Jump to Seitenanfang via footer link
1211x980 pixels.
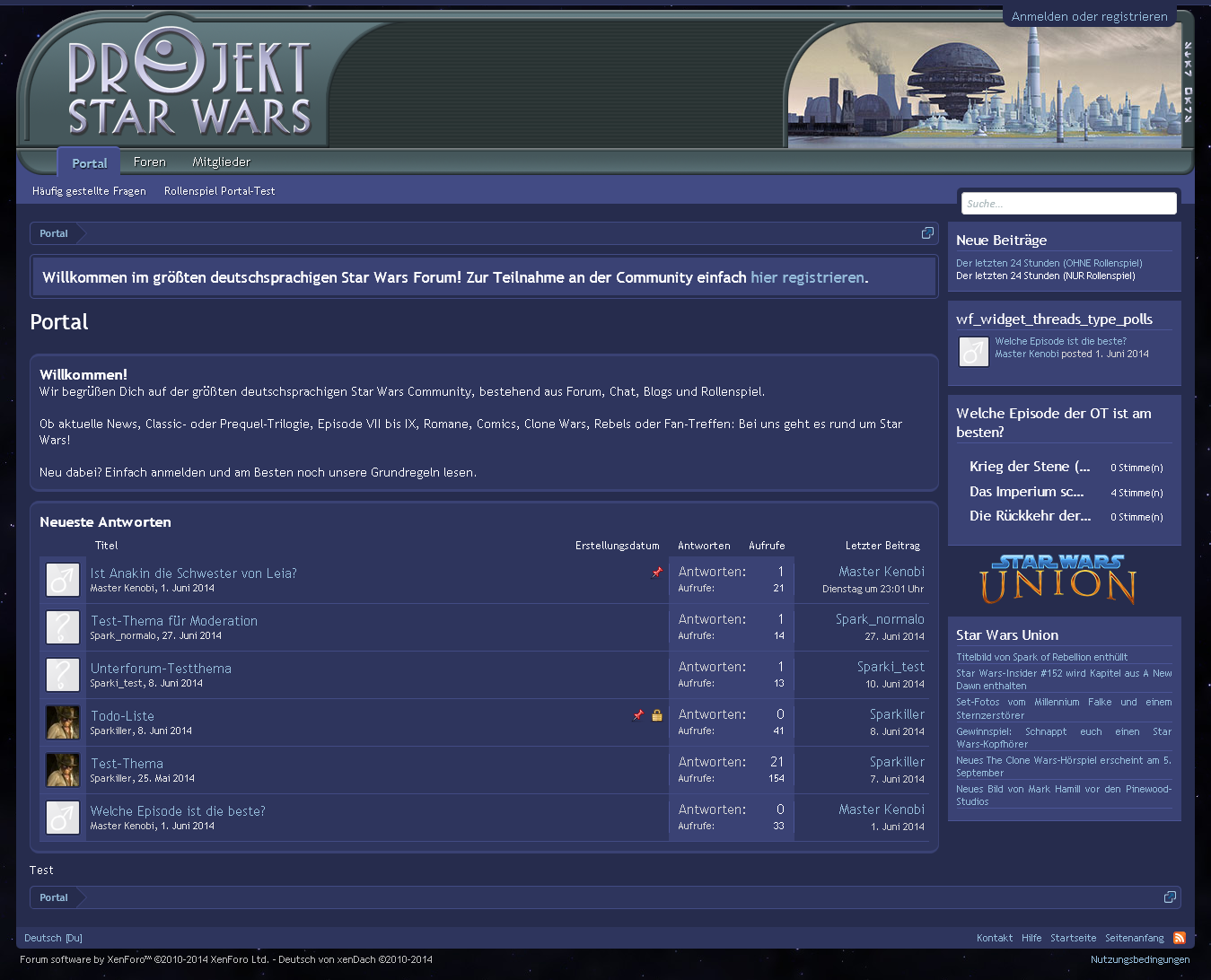coord(1135,938)
